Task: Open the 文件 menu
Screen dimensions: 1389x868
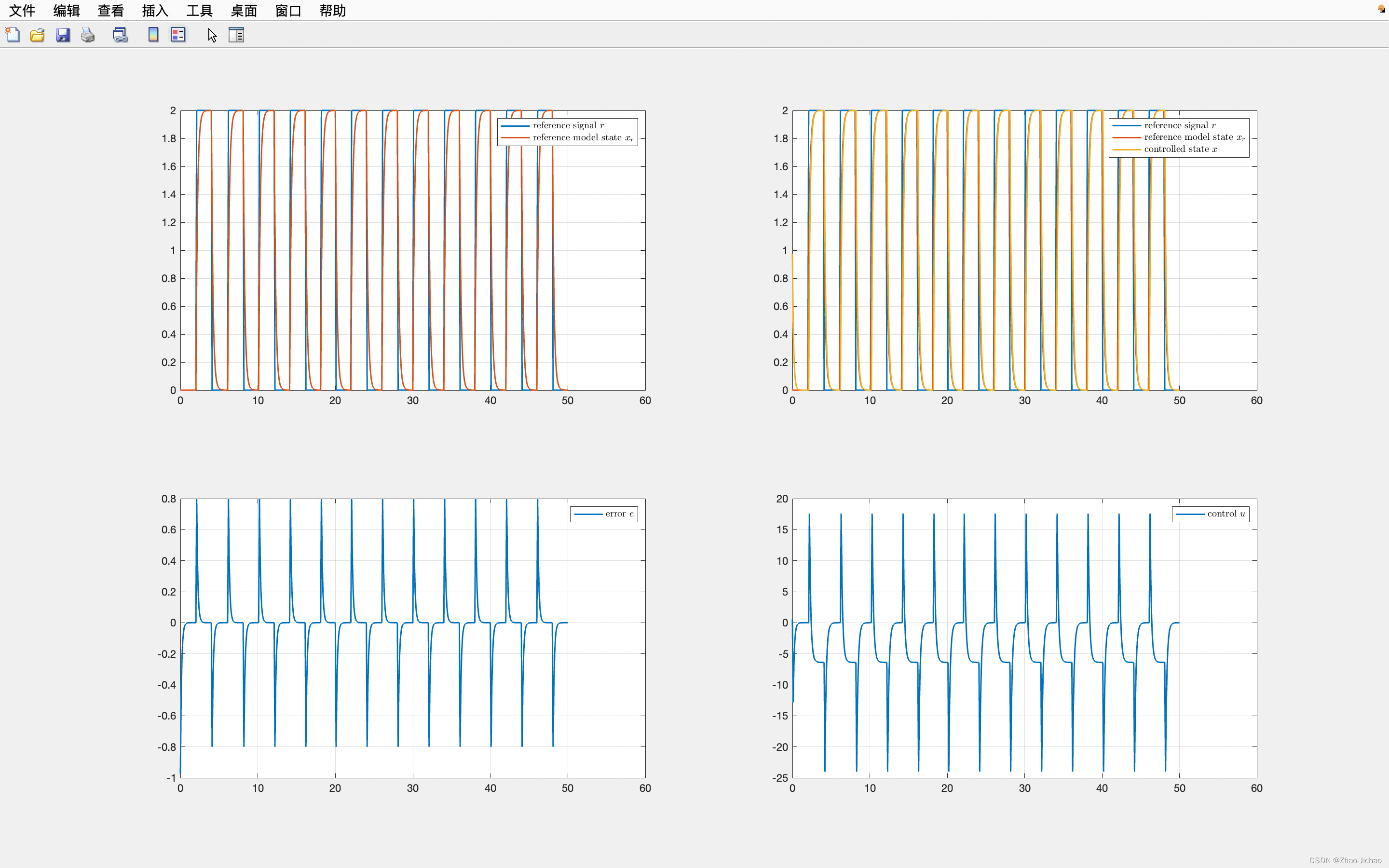Action: pyautogui.click(x=22, y=10)
